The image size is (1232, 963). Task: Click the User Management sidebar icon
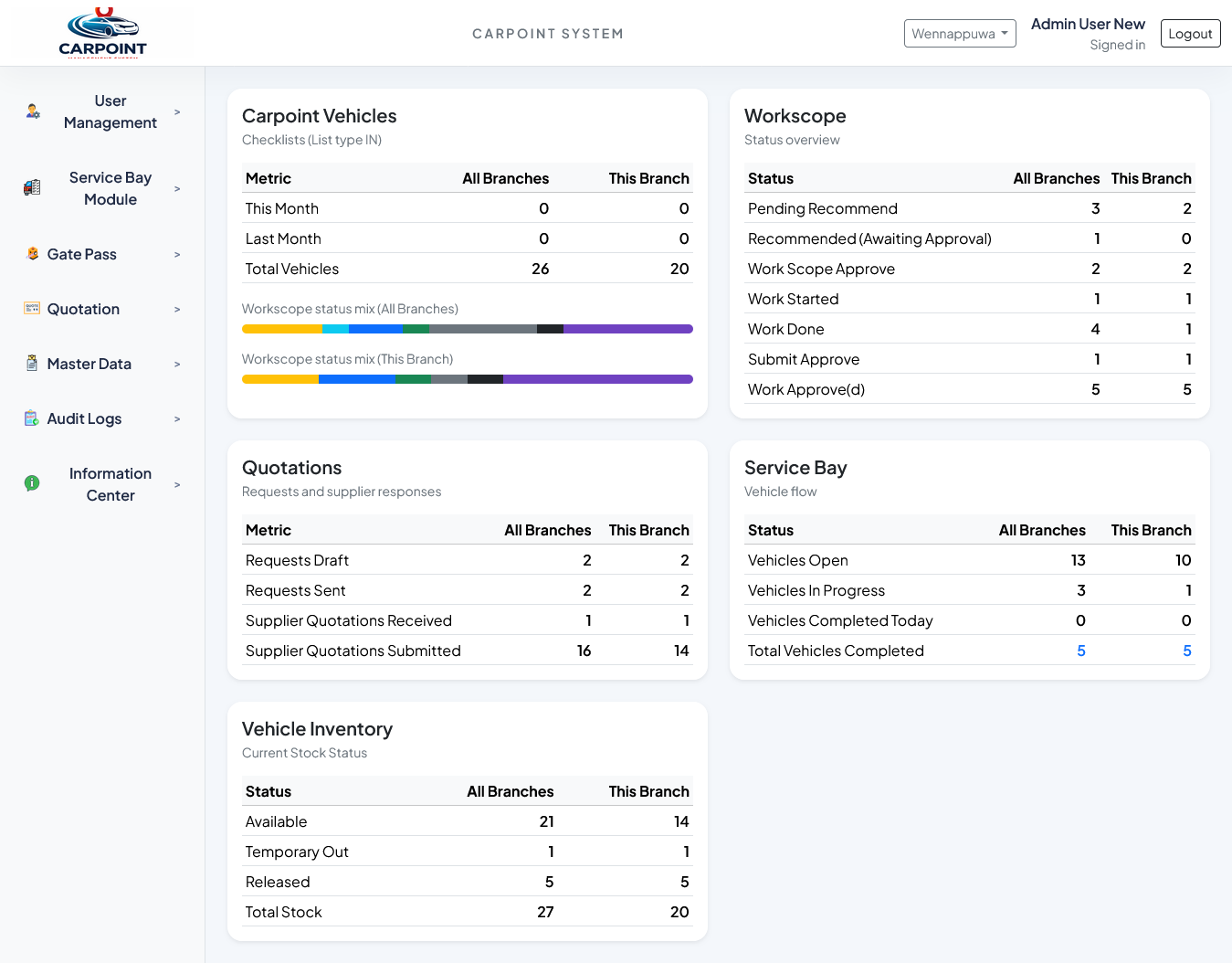click(x=33, y=111)
